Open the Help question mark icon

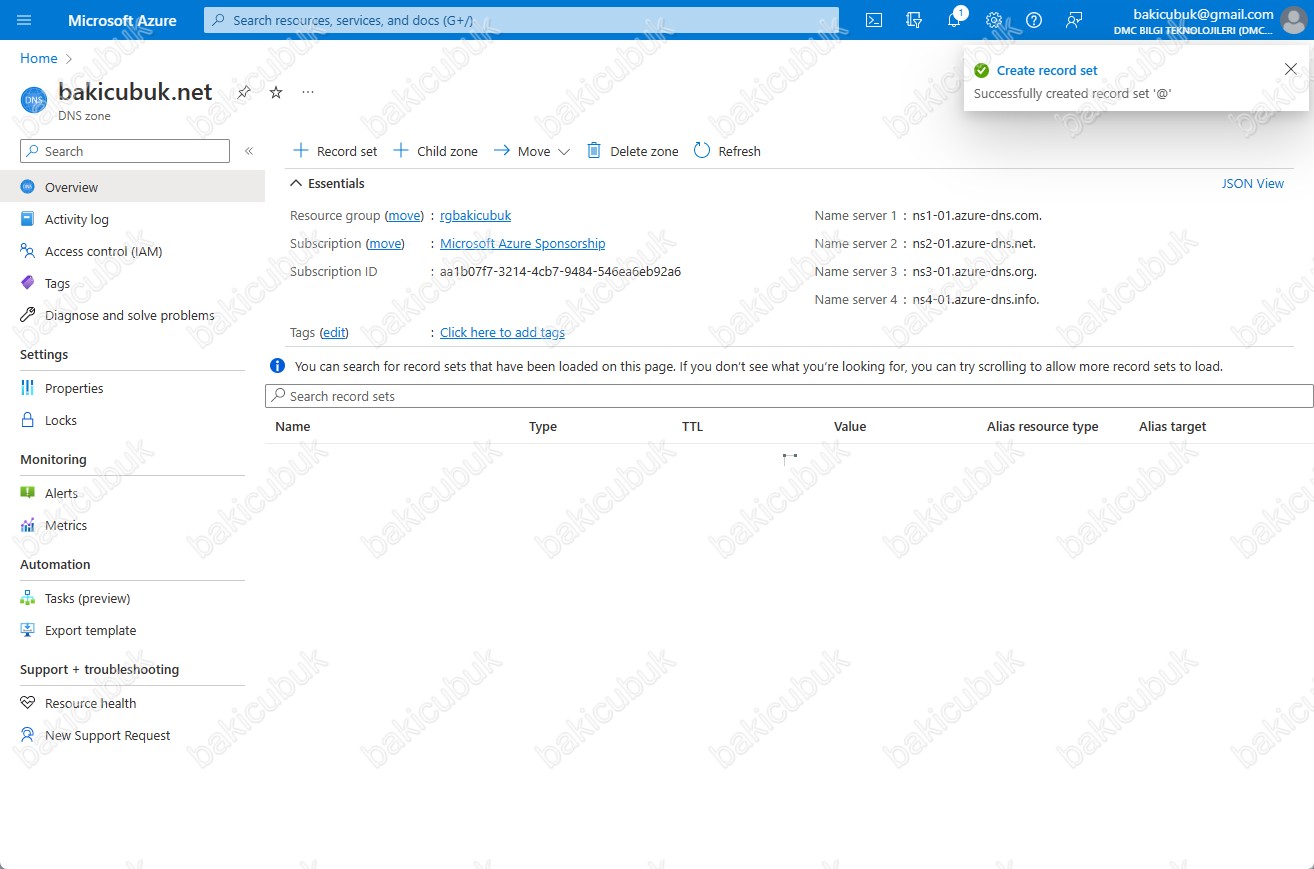tap(1034, 20)
